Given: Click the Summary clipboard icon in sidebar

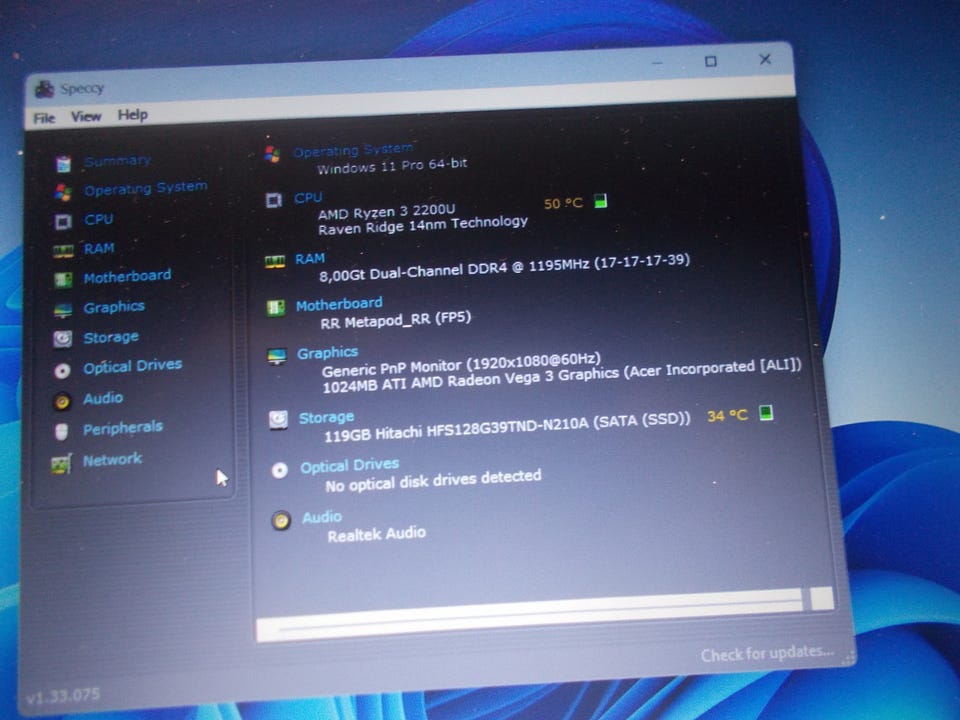Looking at the screenshot, I should click(63, 164).
